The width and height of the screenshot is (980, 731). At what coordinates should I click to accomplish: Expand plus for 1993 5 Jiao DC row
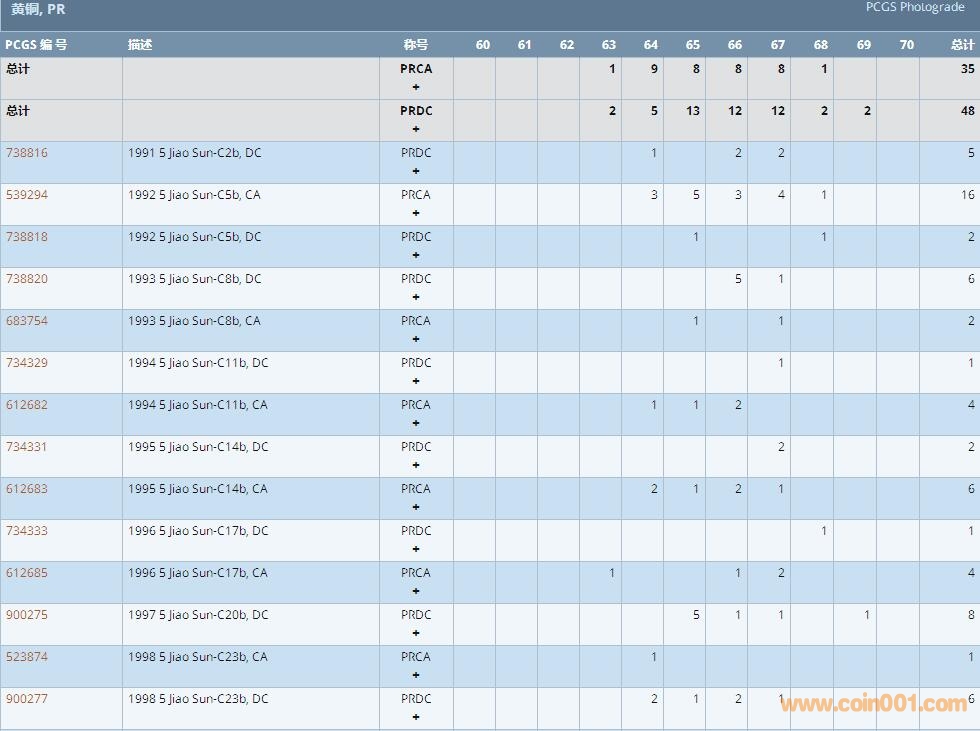416,297
